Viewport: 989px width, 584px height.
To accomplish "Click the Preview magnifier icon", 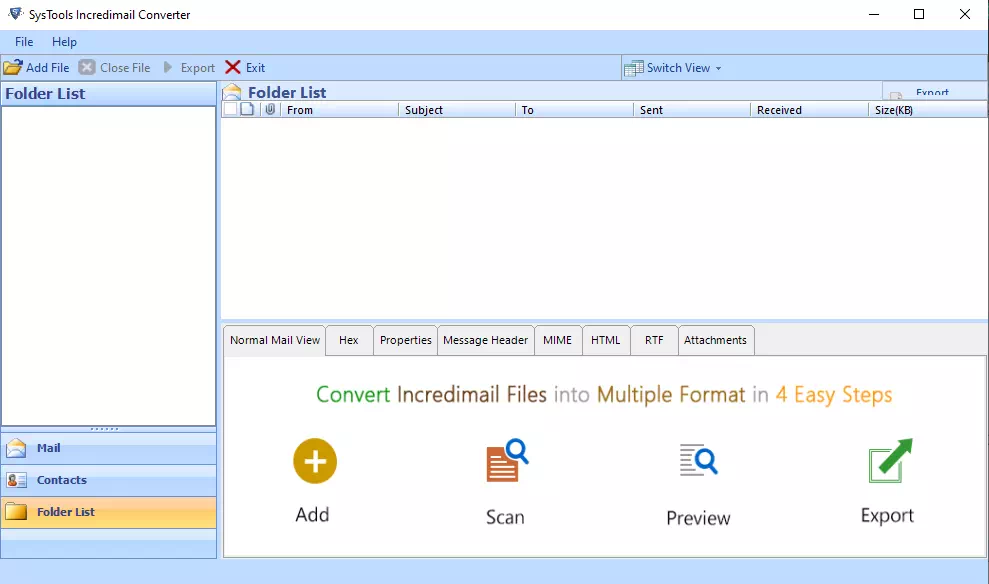I will [698, 460].
